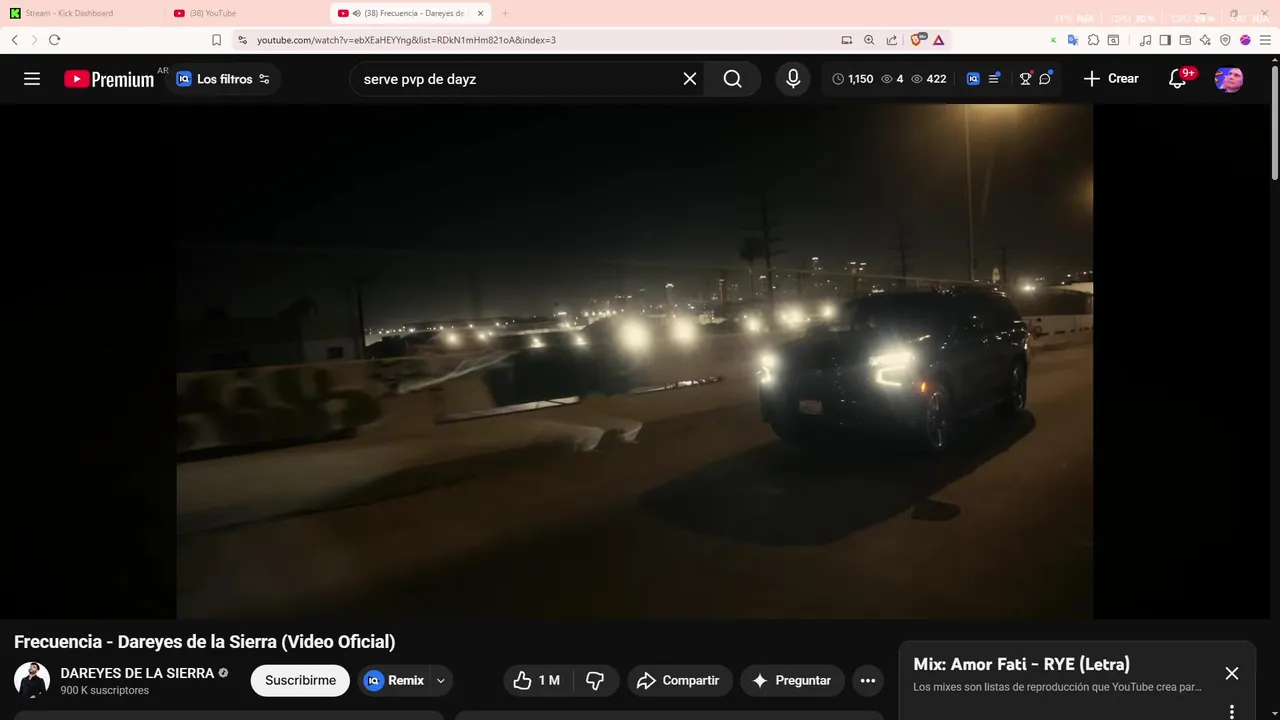The image size is (1280, 720).
Task: Open Leo AI sparkle icon in toolbar
Action: point(1205,40)
